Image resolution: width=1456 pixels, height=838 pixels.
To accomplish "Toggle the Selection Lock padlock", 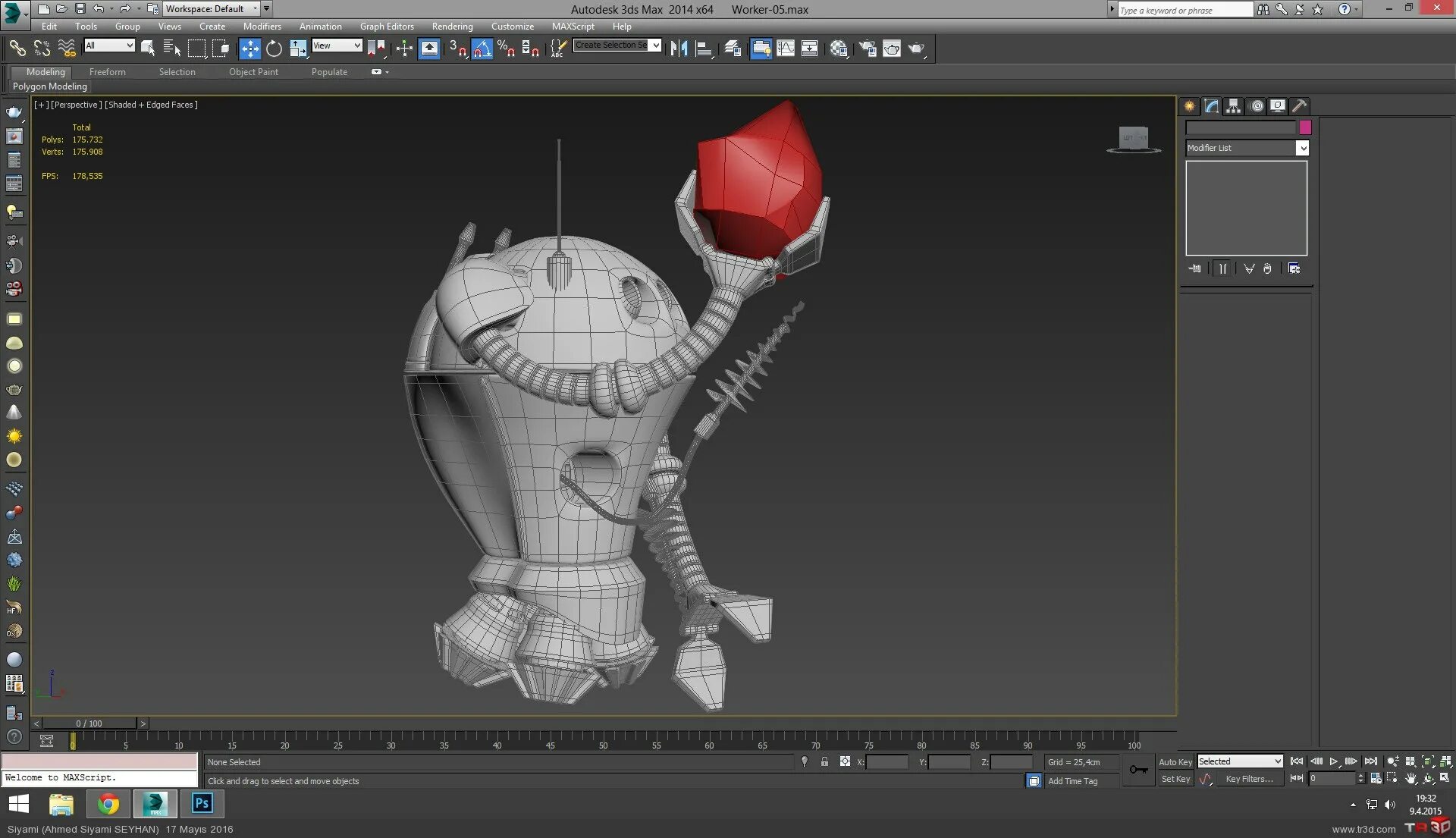I will 824,761.
